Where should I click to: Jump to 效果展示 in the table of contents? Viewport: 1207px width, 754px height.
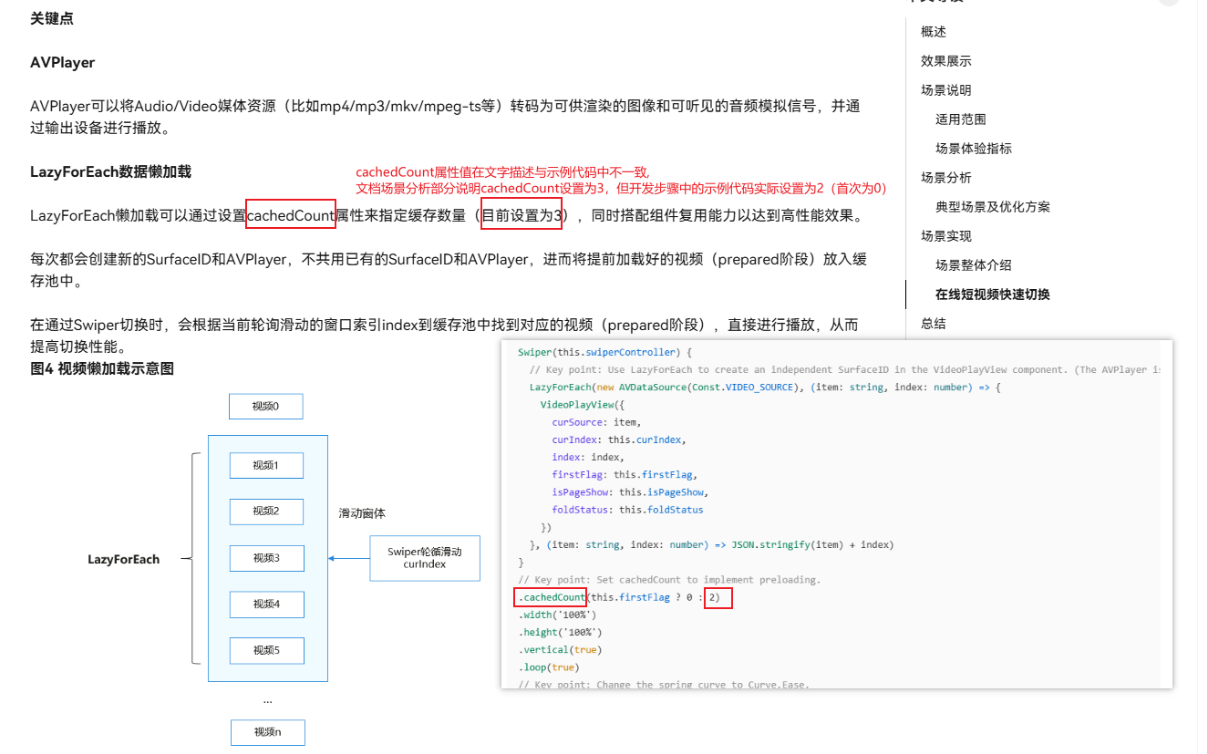point(946,61)
